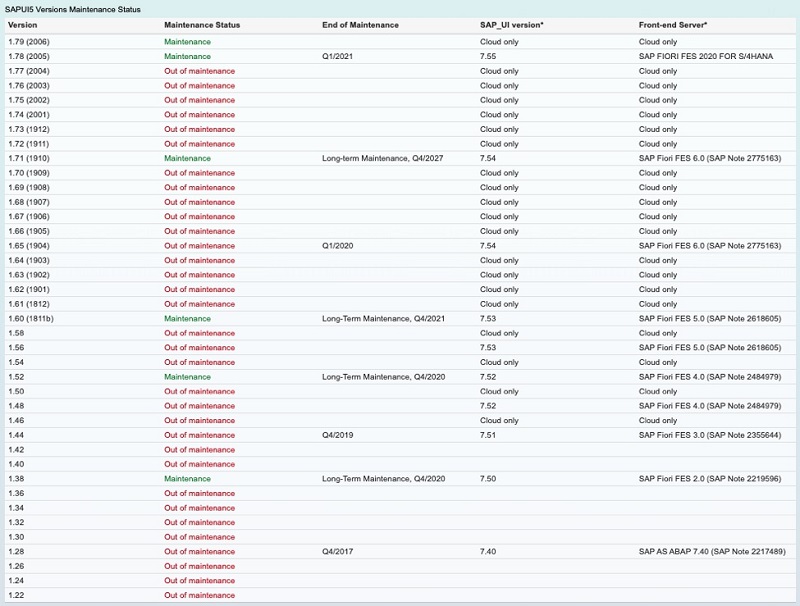Image resolution: width=800 pixels, height=606 pixels.
Task: Select version cell 1.66 (1905)
Action: tap(29, 231)
